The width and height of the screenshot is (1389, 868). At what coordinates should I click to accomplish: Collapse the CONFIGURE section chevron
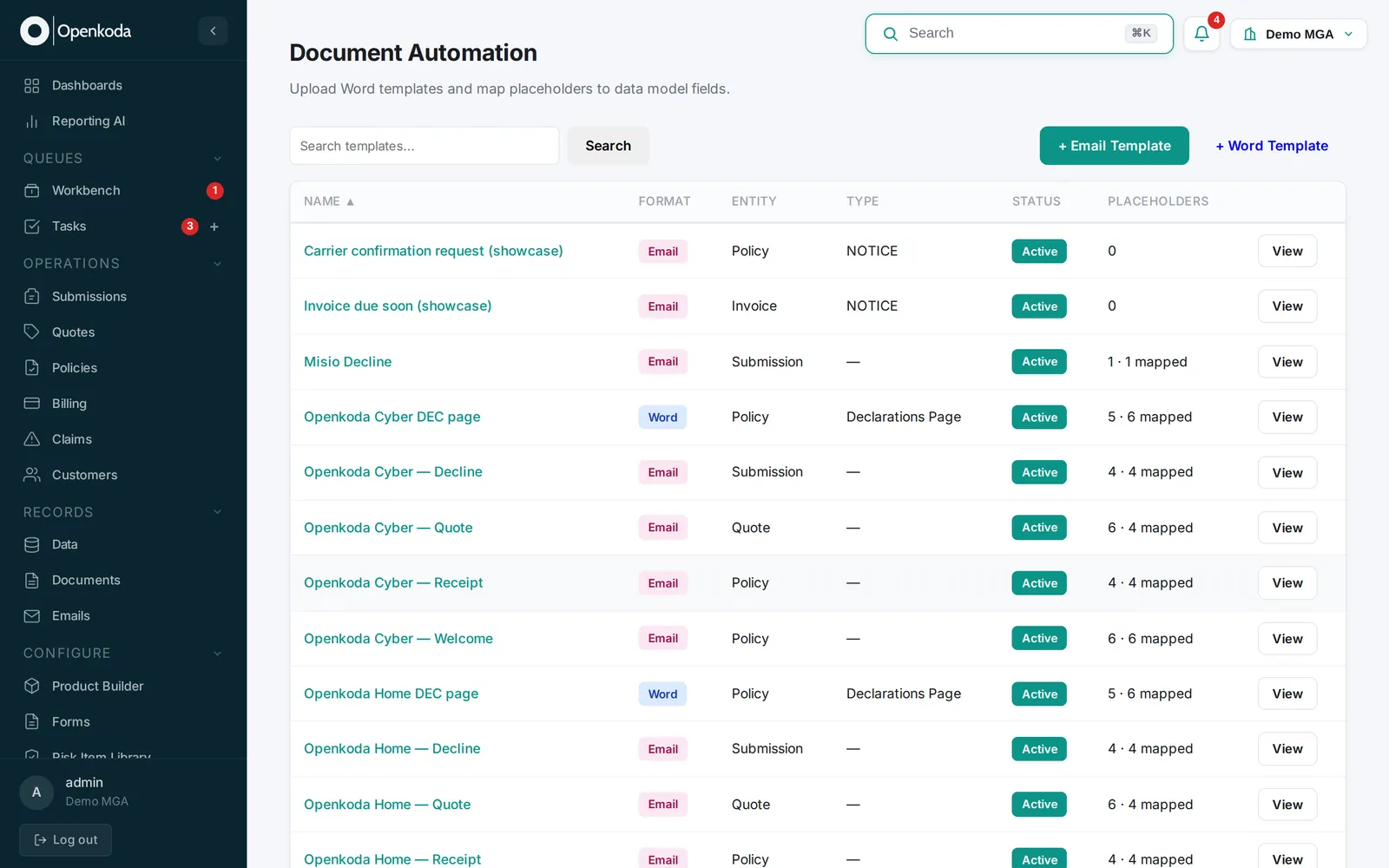point(217,653)
